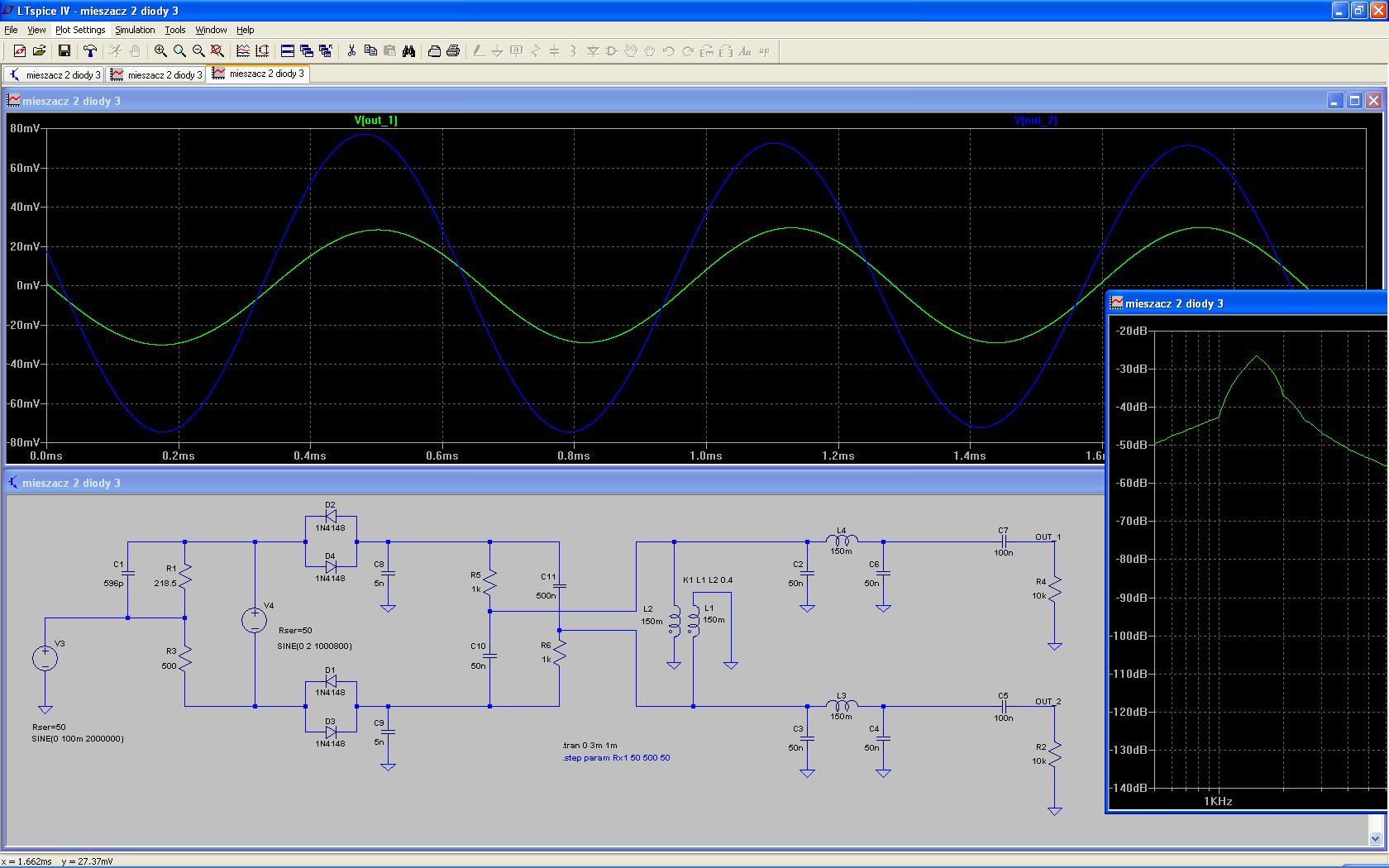Open a file with the folder icon
The width and height of the screenshot is (1389, 868).
click(x=39, y=51)
